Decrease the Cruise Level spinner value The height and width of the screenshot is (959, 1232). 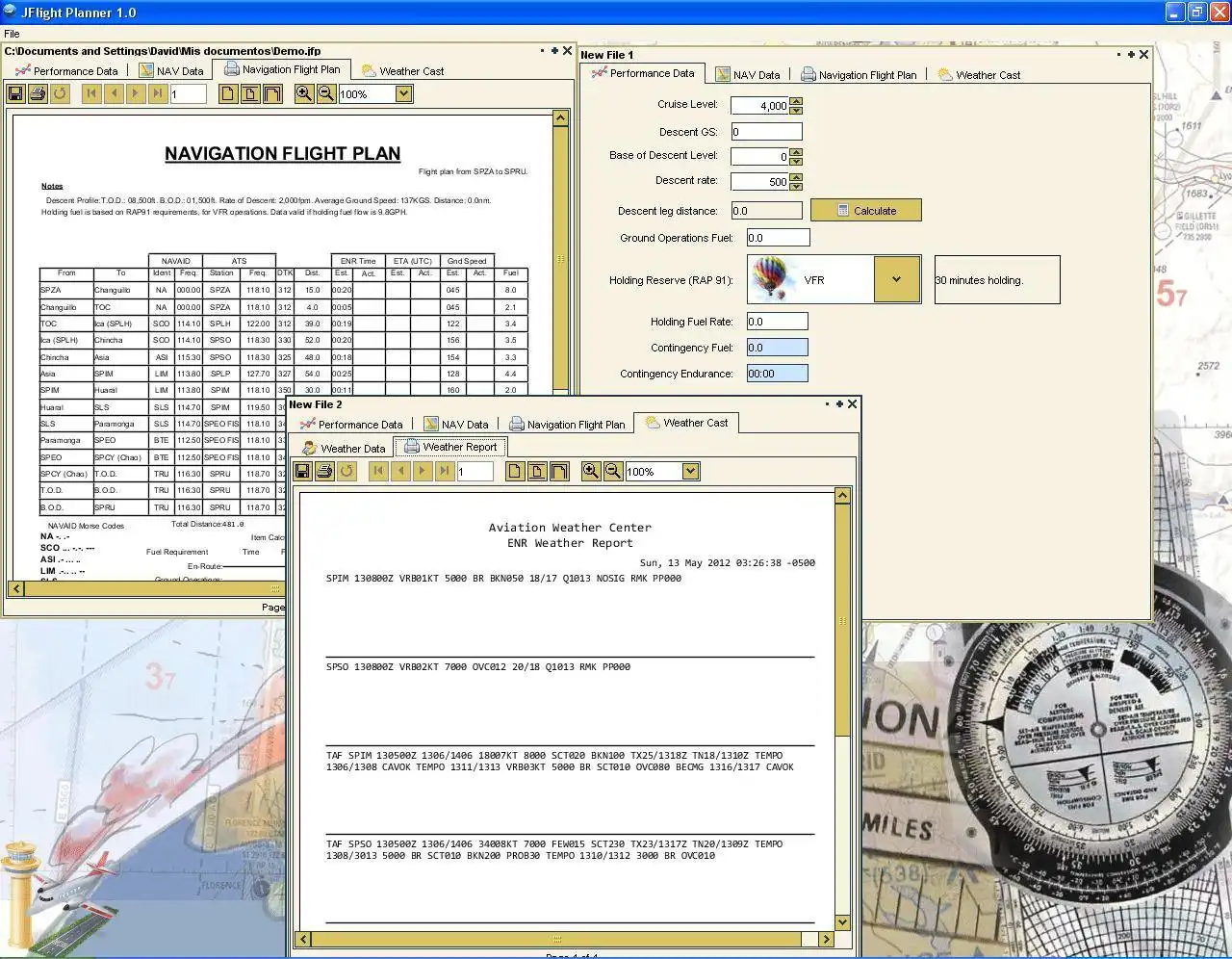[796, 110]
